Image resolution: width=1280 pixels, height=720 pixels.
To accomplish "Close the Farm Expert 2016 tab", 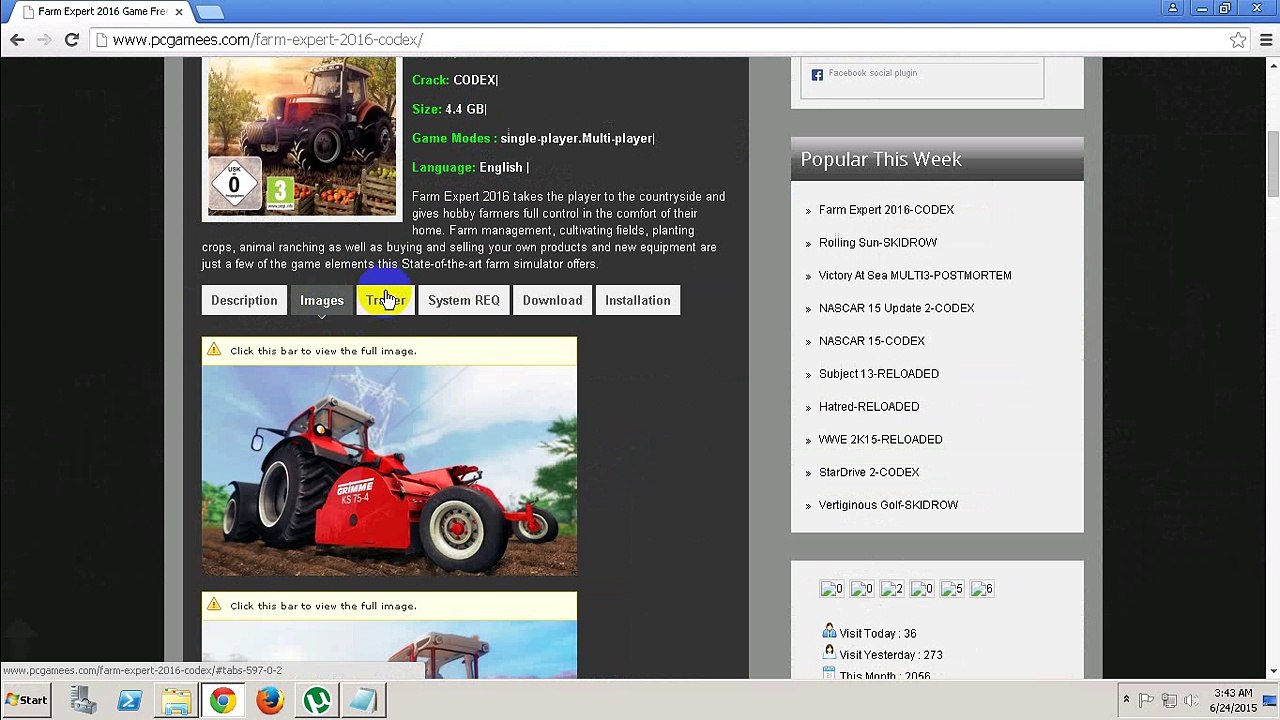I will point(179,12).
